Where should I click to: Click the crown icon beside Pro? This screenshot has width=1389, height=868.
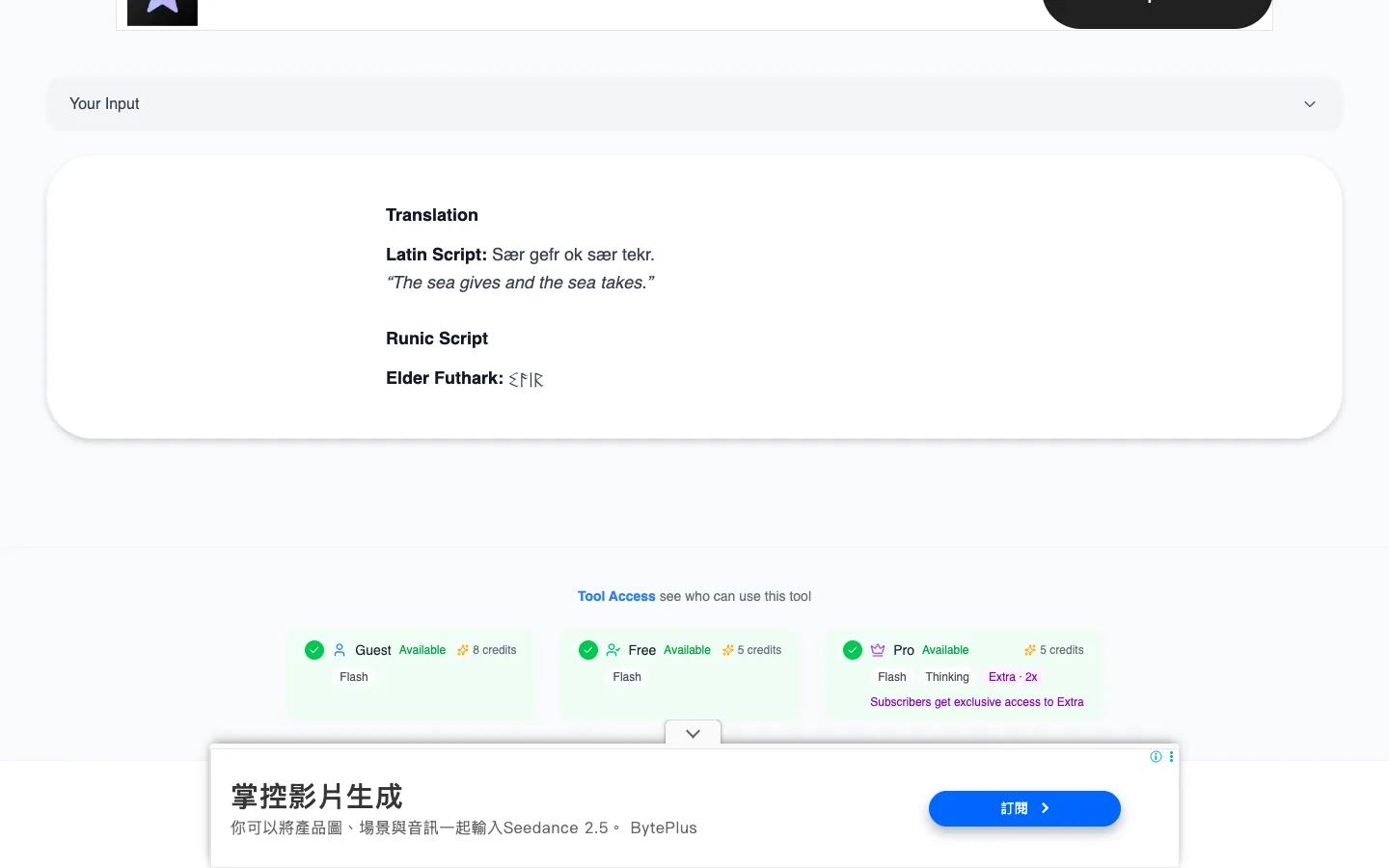click(x=878, y=650)
